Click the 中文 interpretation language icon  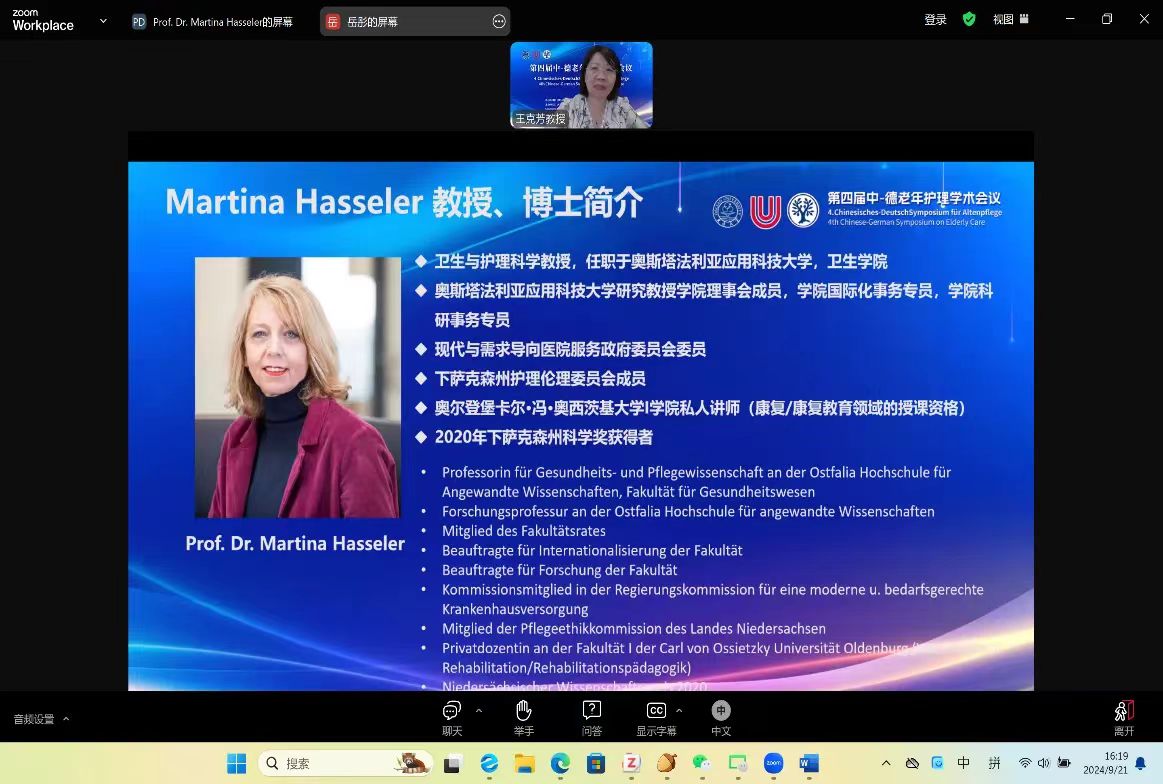[x=721, y=717]
